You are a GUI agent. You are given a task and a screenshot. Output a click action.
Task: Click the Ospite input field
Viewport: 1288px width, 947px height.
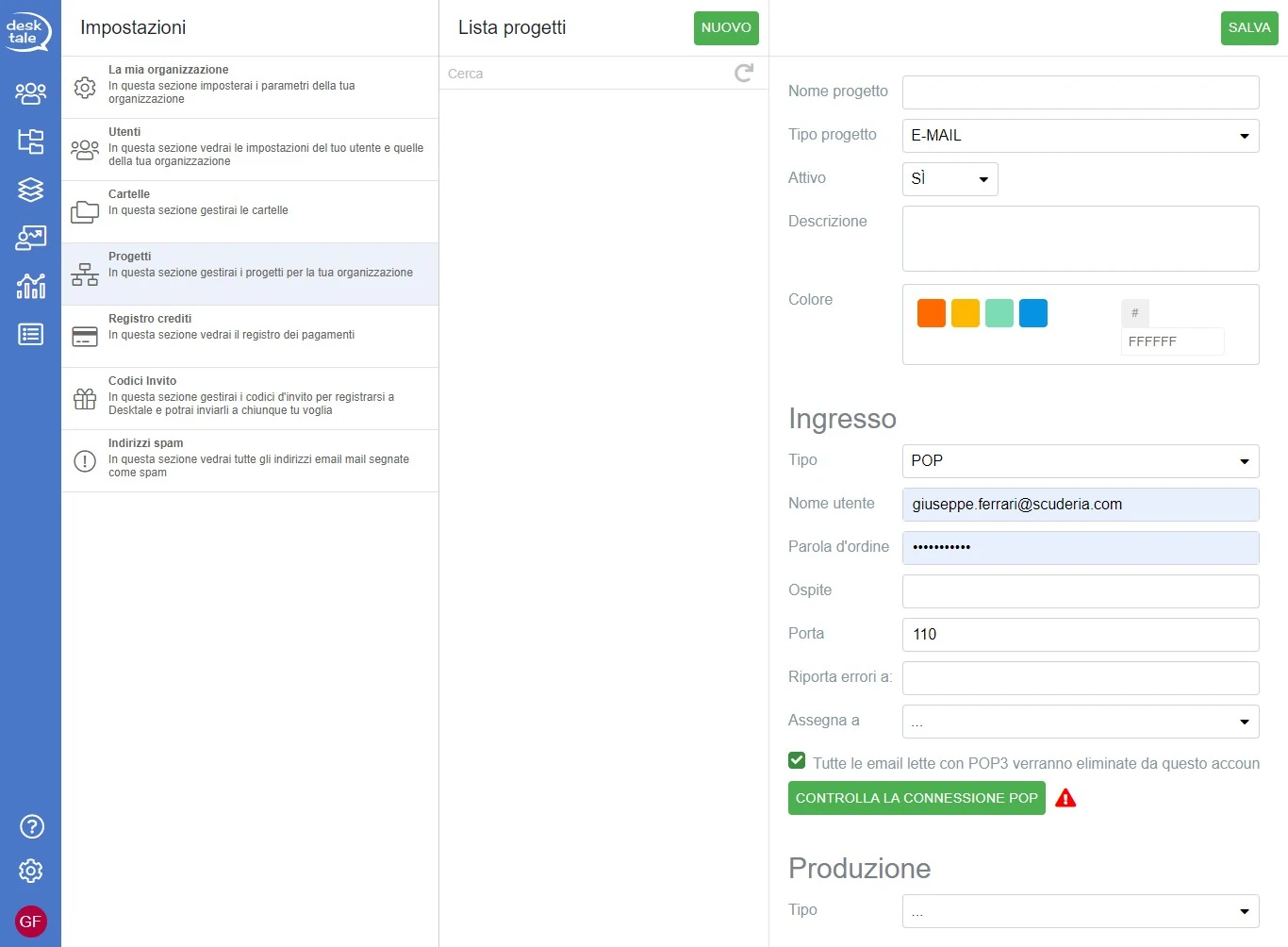point(1081,591)
